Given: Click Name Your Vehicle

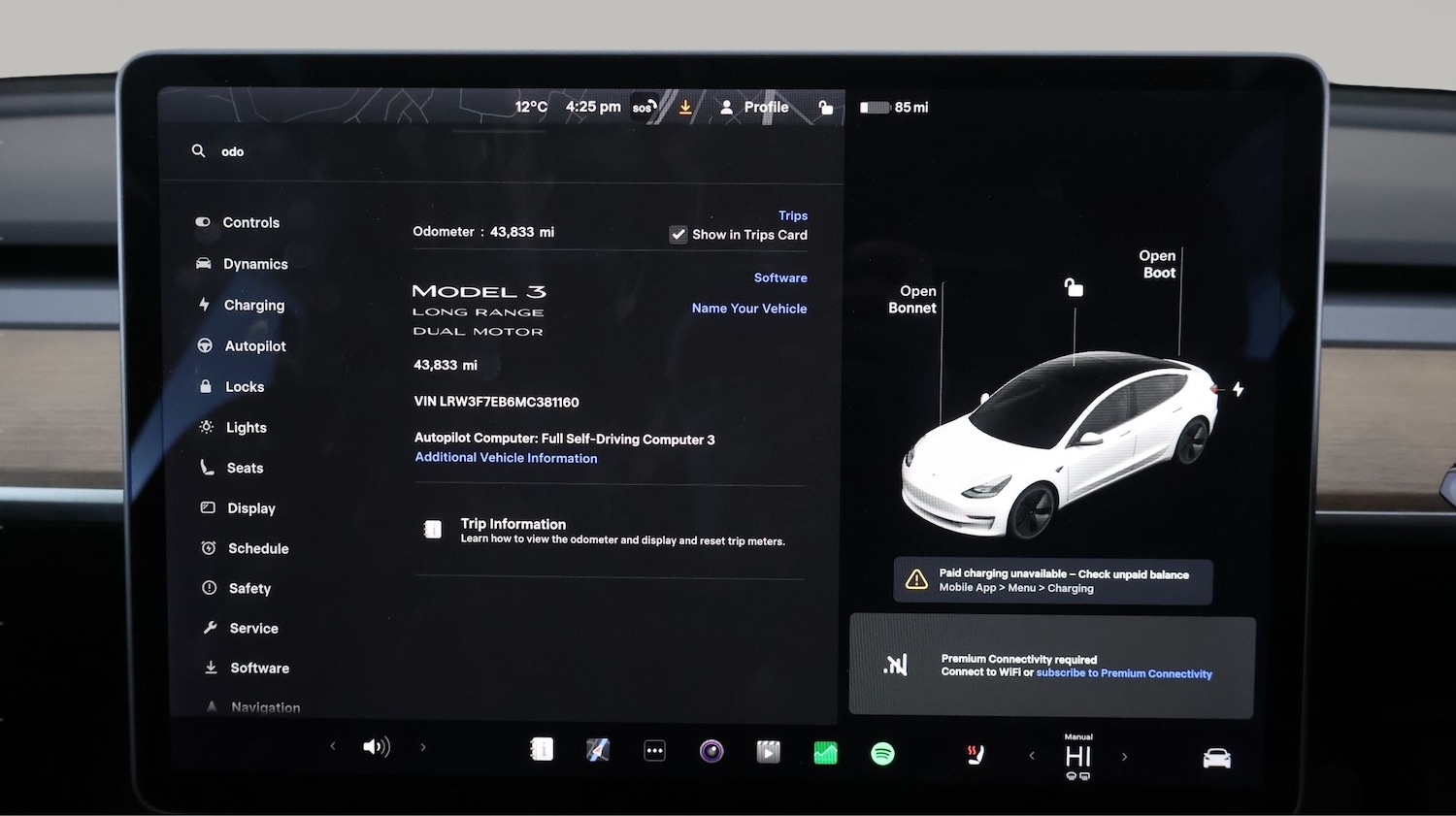Looking at the screenshot, I should [748, 308].
